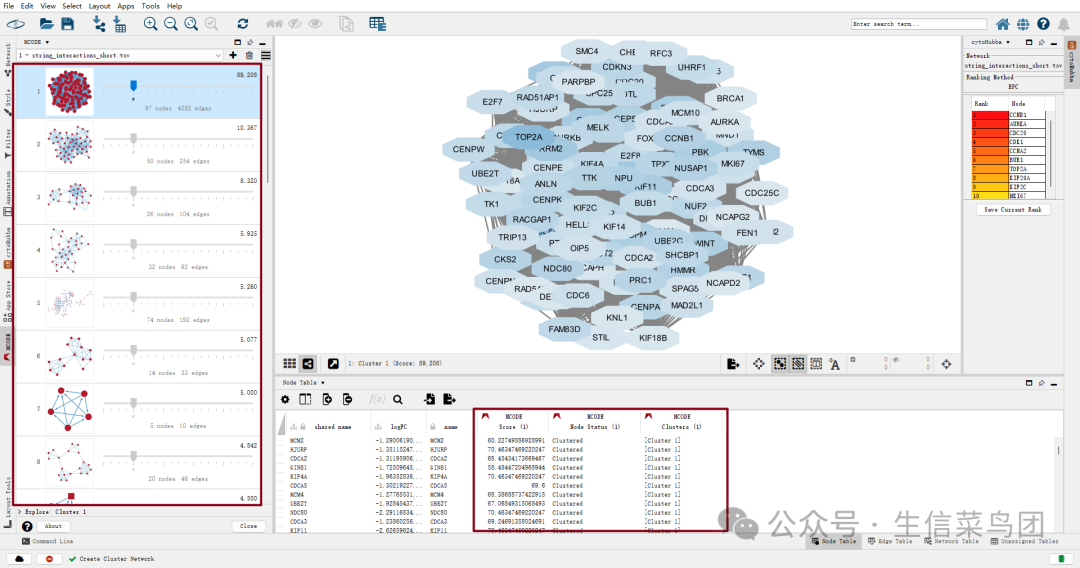Toggle edge selection mode in view toolbar

pyautogui.click(x=798, y=364)
